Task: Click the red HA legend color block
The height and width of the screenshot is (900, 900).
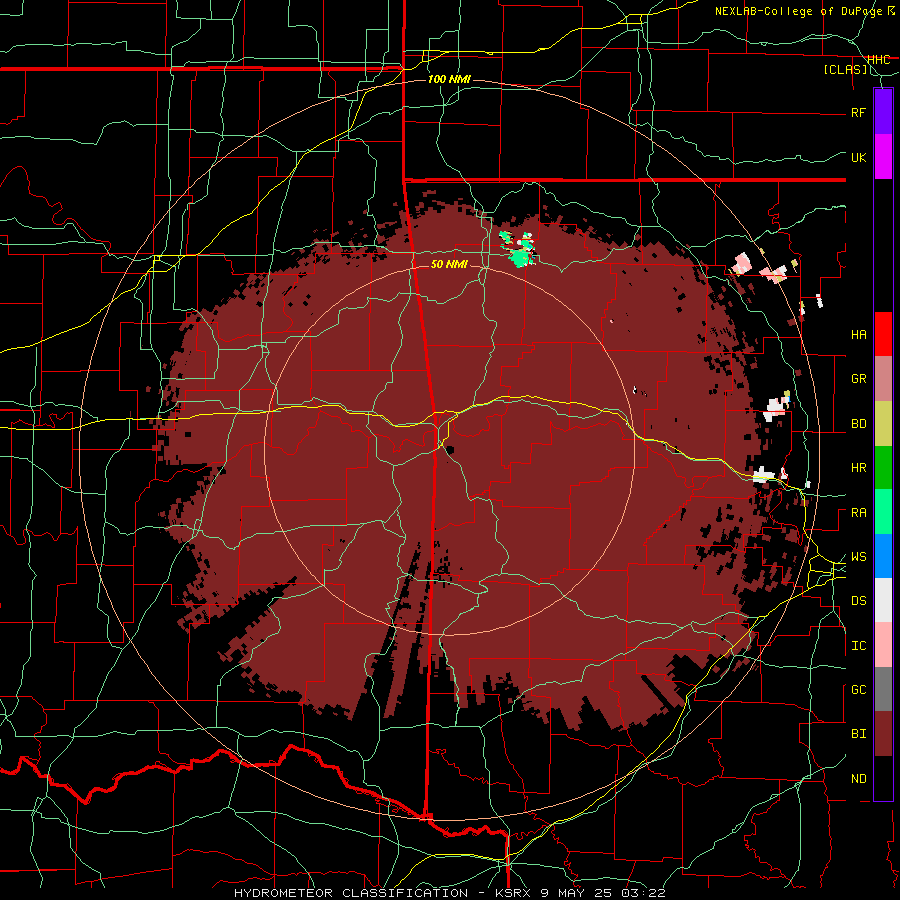Action: (x=883, y=334)
